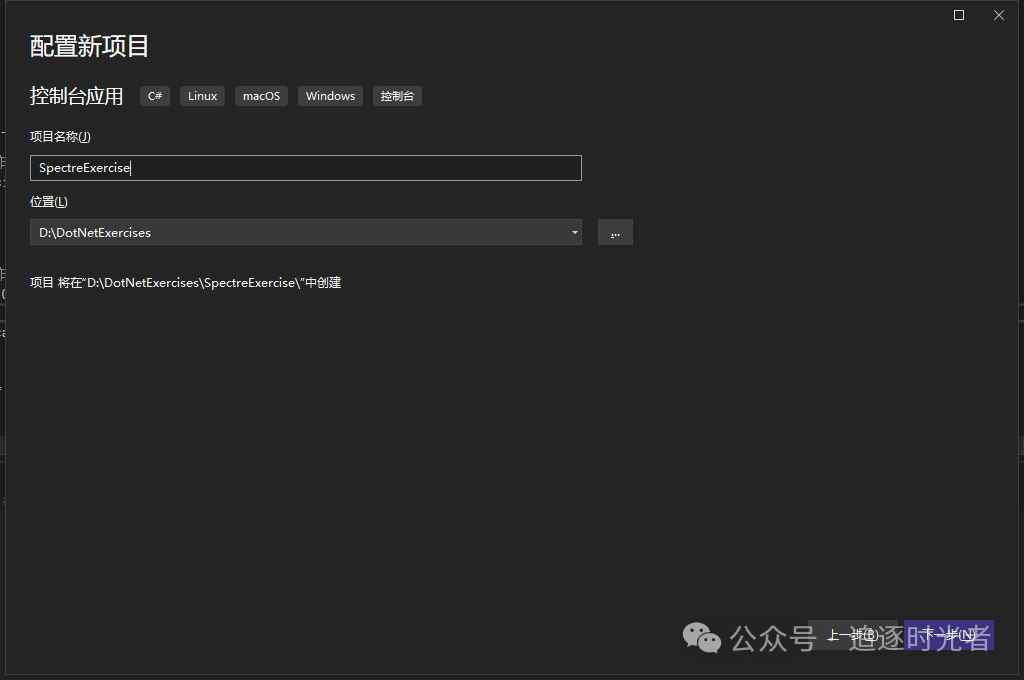Close the configure project dialog
The height and width of the screenshot is (680, 1024).
(998, 14)
